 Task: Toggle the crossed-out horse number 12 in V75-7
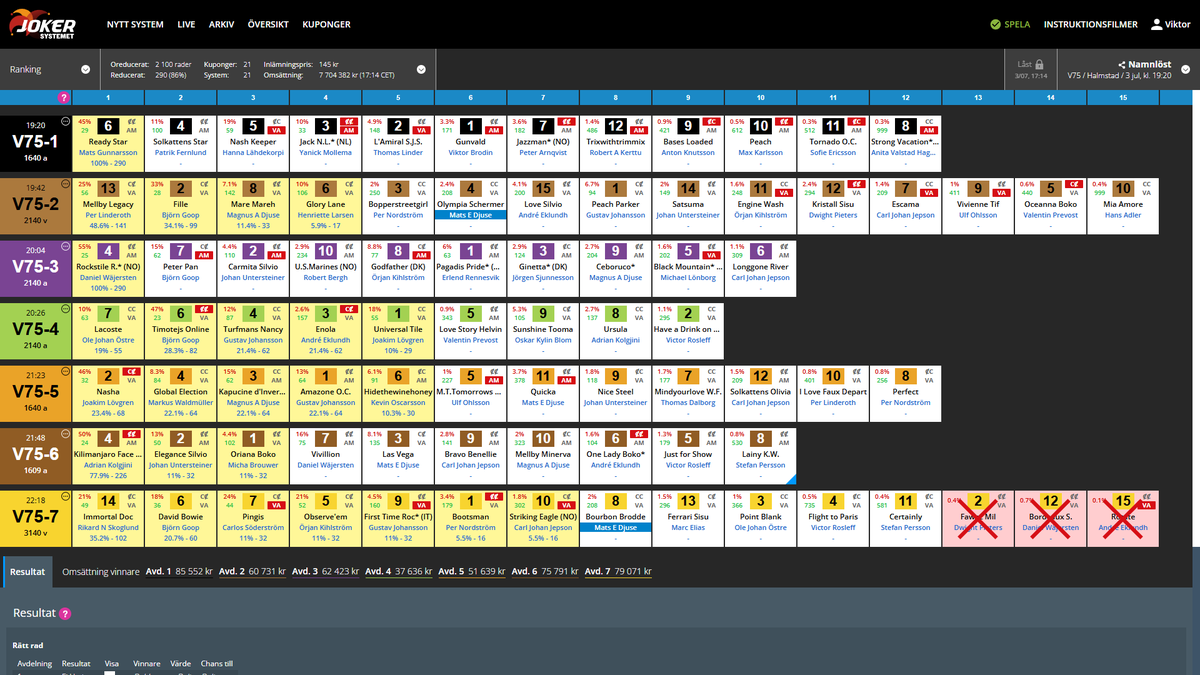point(1050,500)
